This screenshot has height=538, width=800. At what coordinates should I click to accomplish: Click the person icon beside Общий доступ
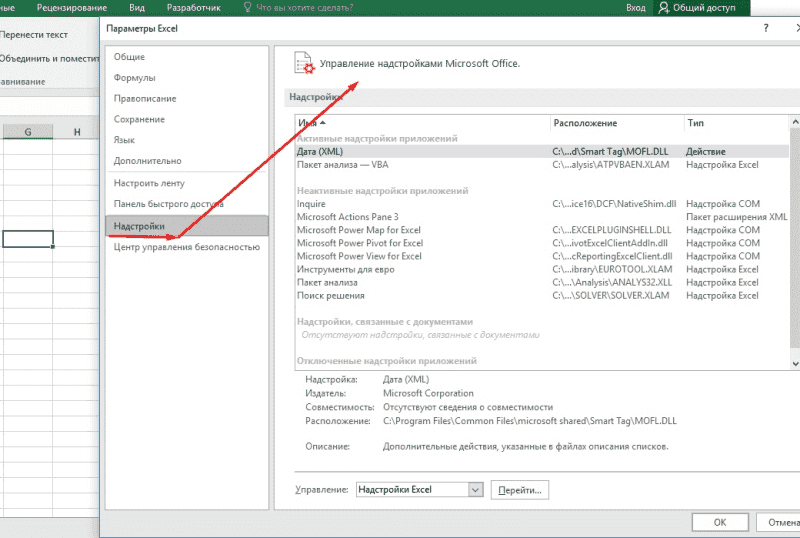pyautogui.click(x=663, y=8)
